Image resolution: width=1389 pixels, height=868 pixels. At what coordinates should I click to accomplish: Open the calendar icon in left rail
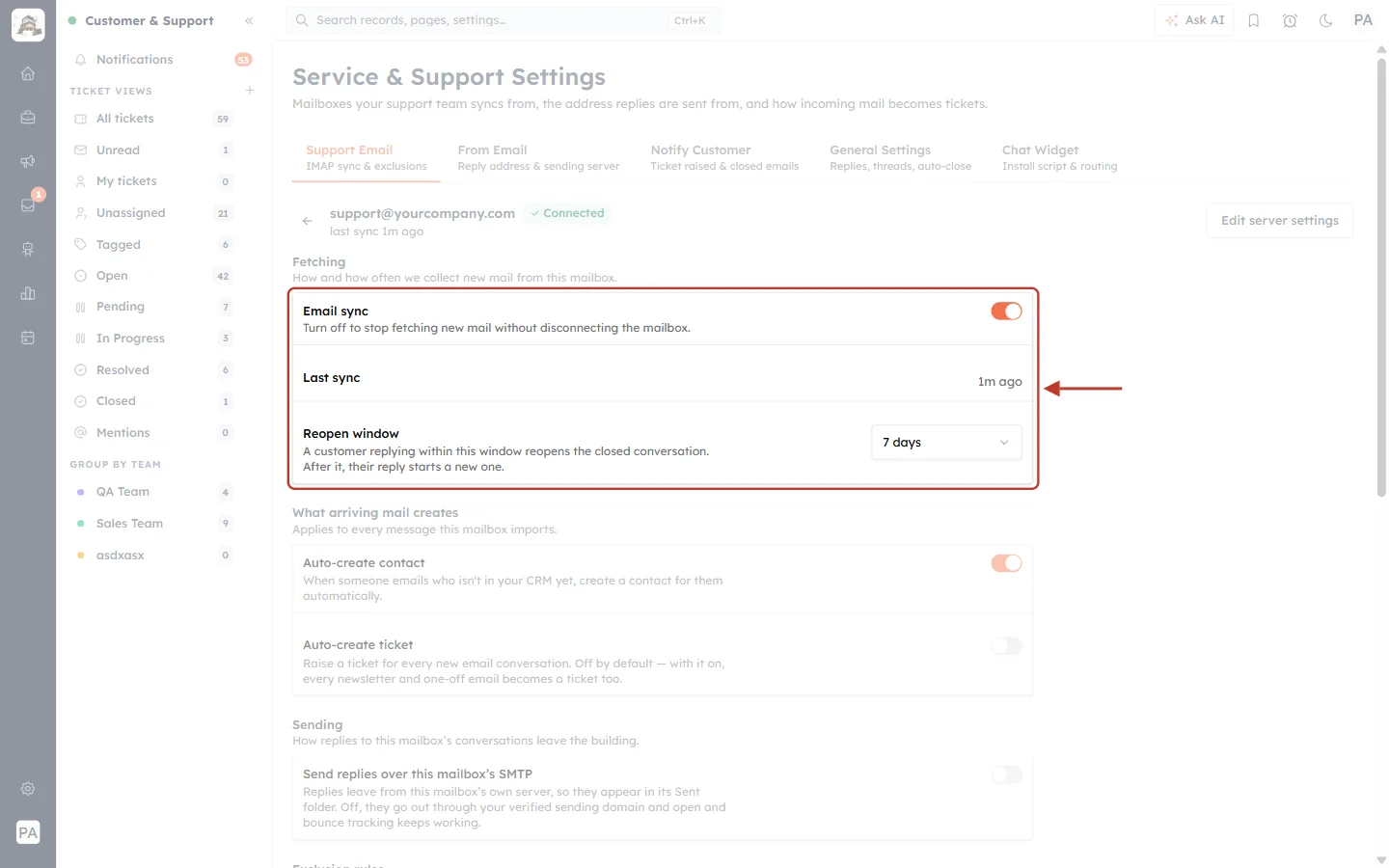tap(28, 338)
